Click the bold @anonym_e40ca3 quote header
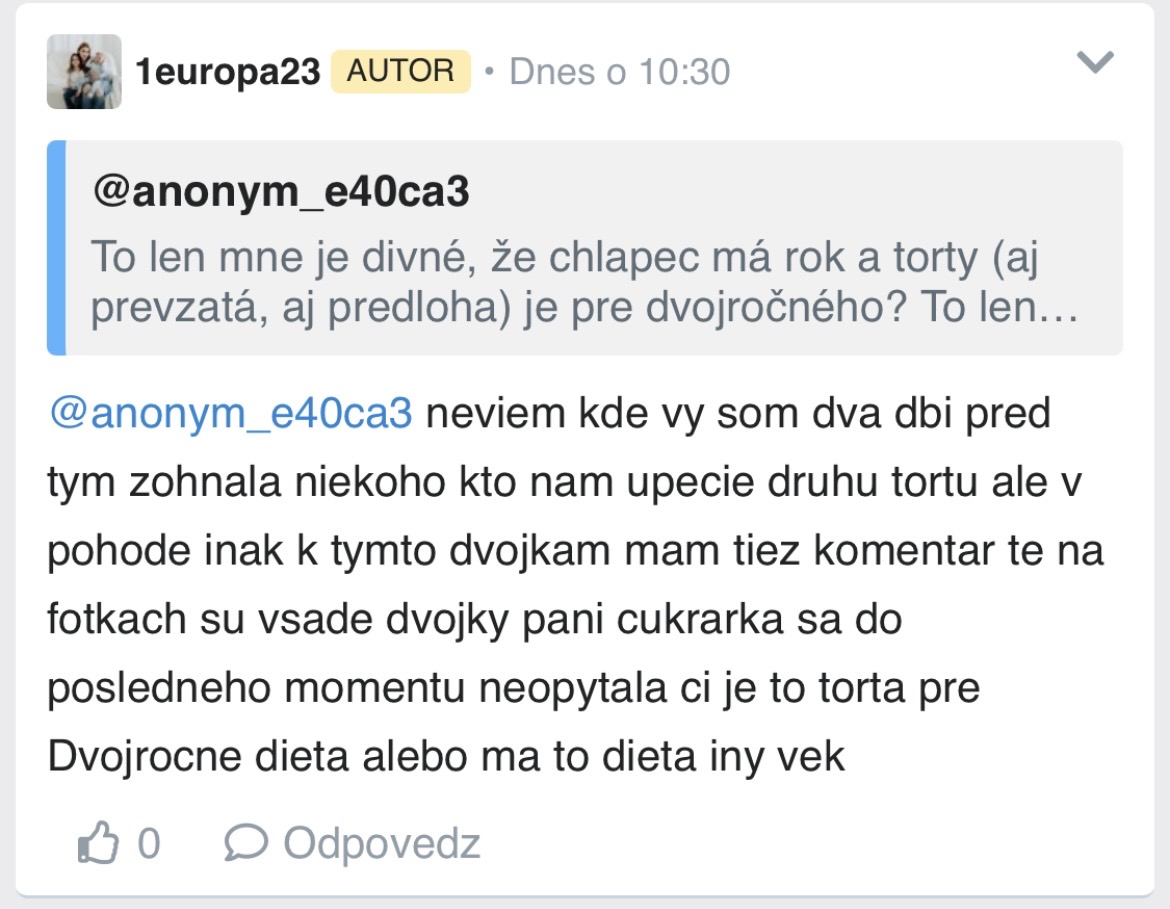The height and width of the screenshot is (909, 1170). coord(281,192)
